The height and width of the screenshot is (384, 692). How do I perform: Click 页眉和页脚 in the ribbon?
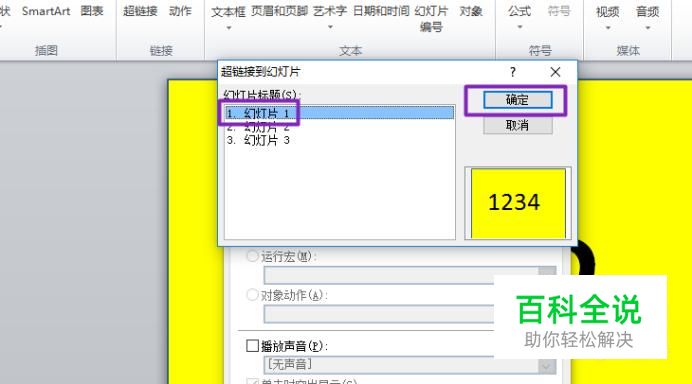point(279,11)
